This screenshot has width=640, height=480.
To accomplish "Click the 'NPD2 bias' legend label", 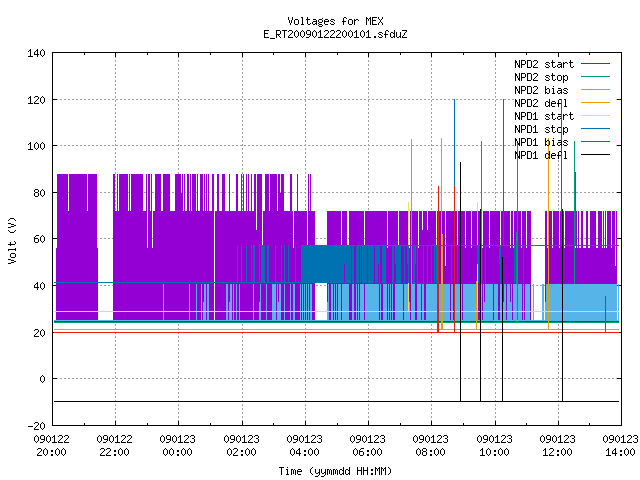I will (541, 90).
